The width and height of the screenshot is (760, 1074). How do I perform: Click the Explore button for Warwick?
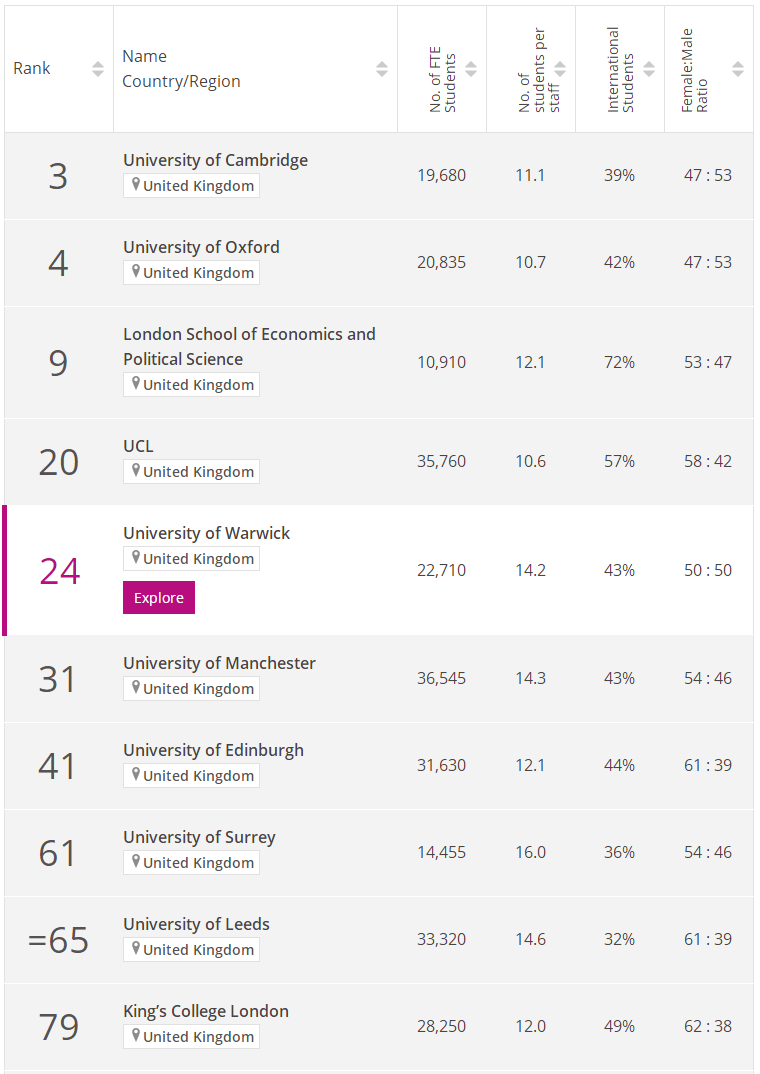coord(159,597)
